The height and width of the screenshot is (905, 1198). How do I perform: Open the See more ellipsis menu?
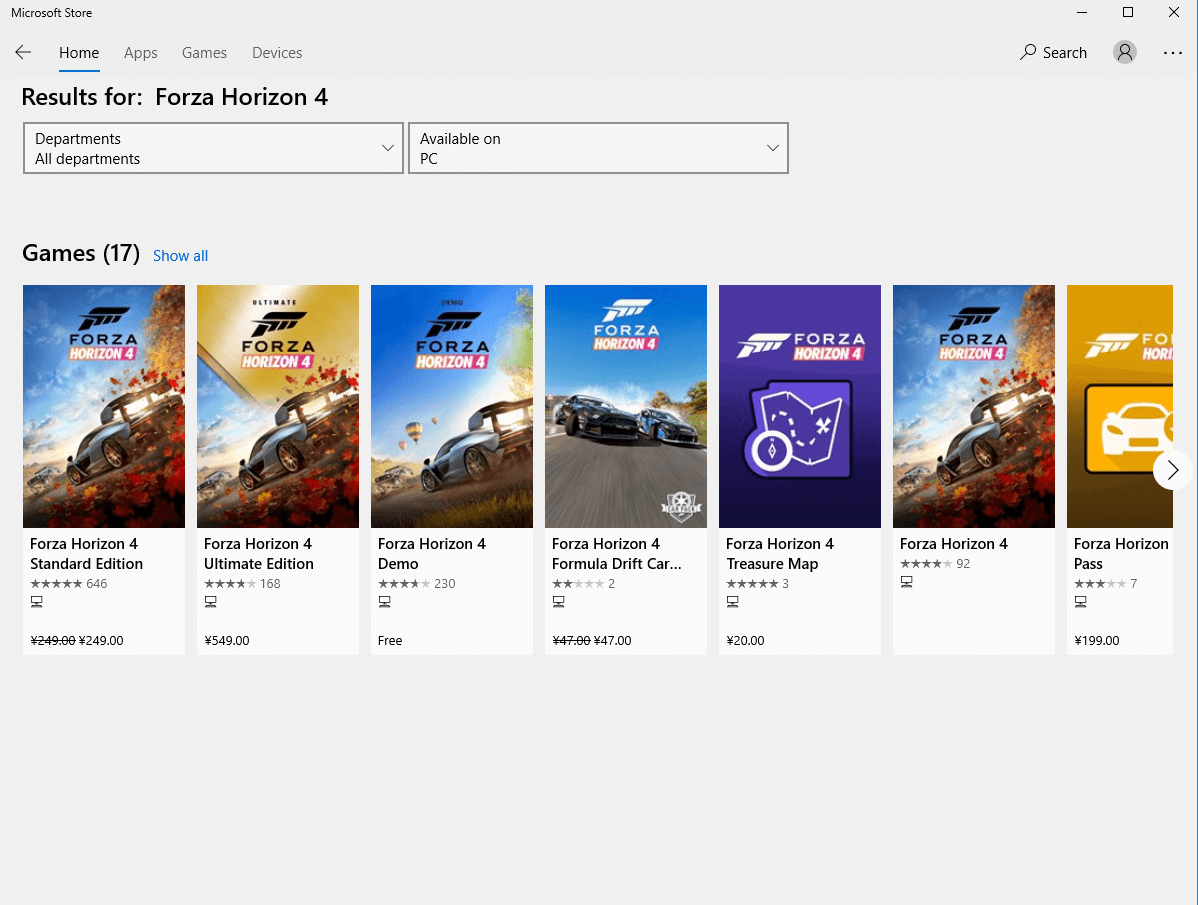pos(1172,53)
